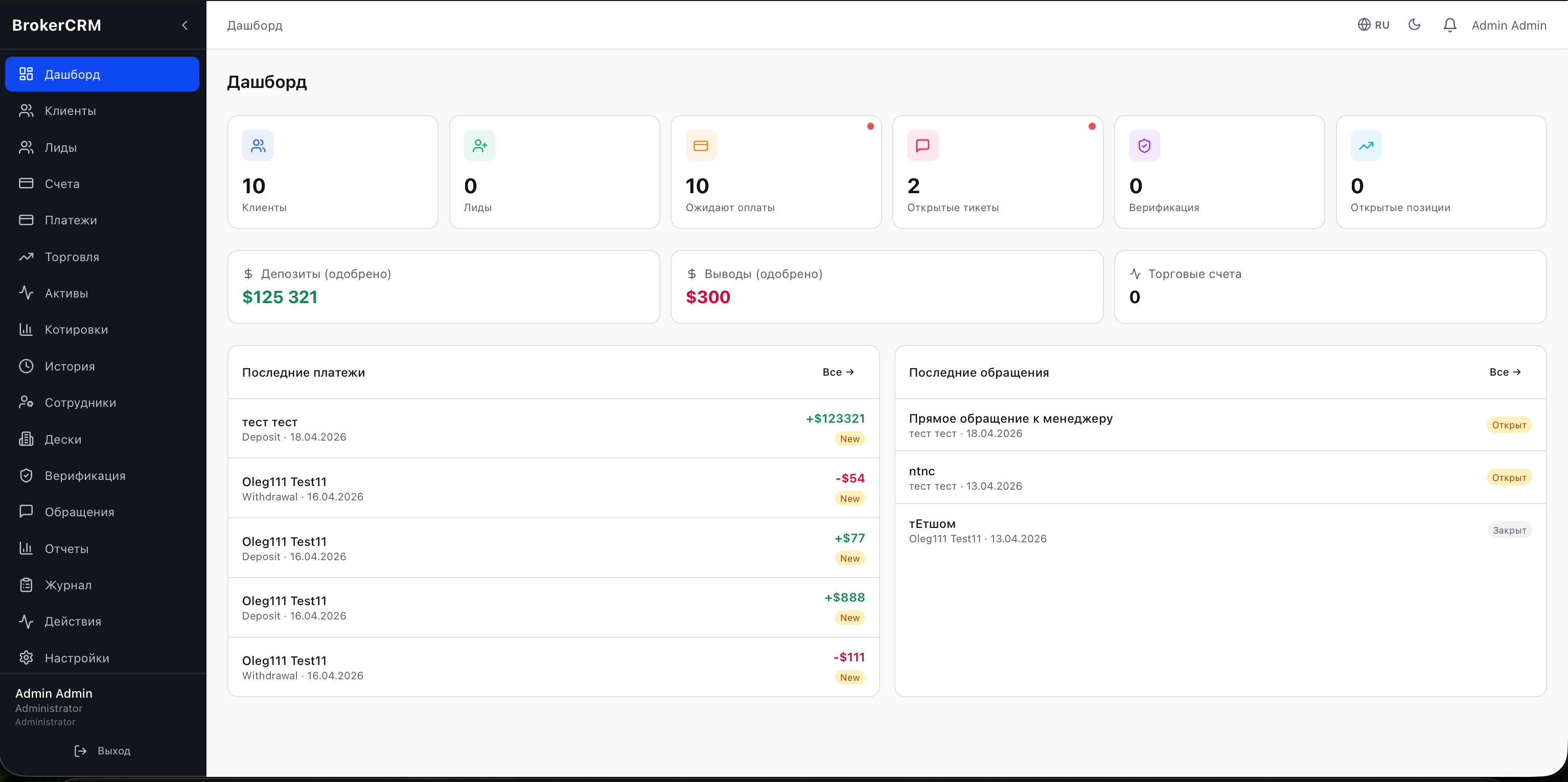Click the Открытые позиции trend icon
The height and width of the screenshot is (782, 1568).
click(x=1365, y=146)
